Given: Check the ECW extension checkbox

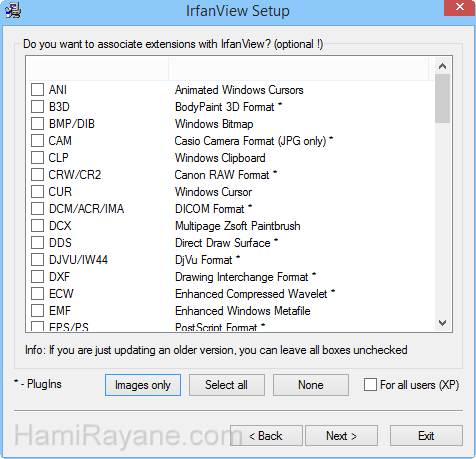Looking at the screenshot, I should [x=37, y=294].
